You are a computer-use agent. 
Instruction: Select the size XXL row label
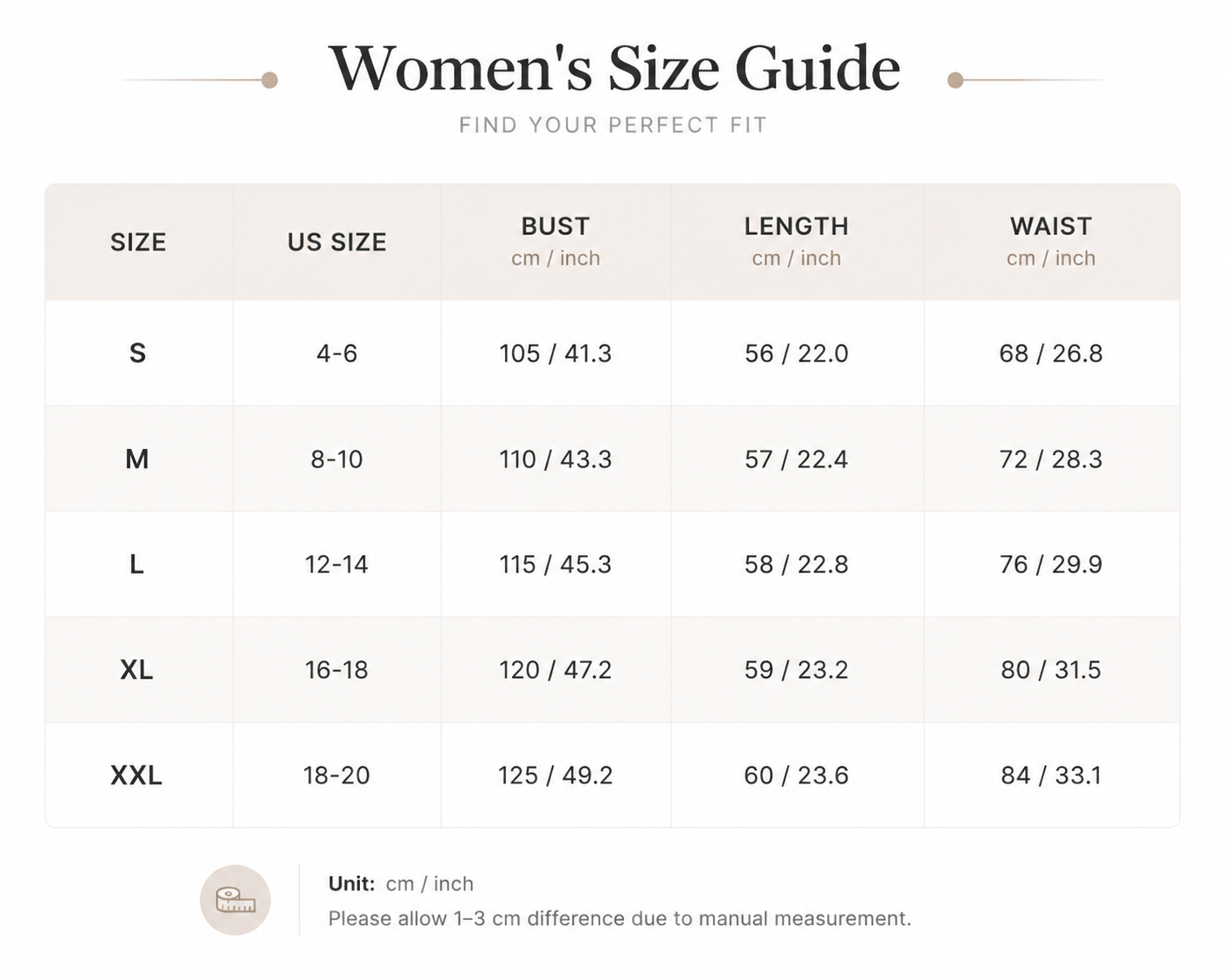(x=137, y=776)
